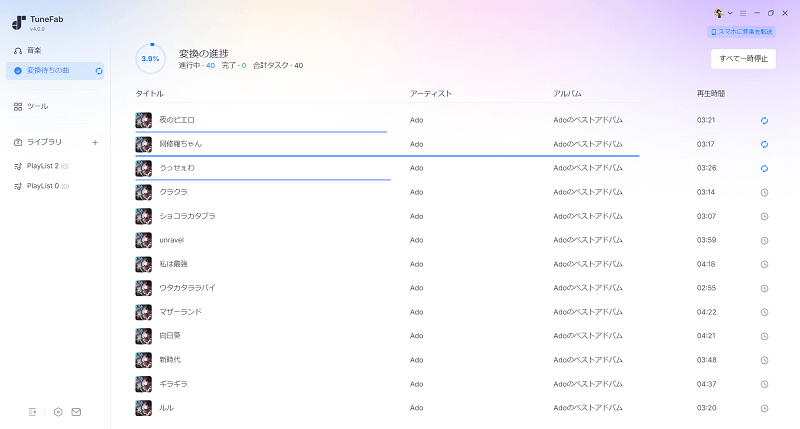Screen dimensions: 800x429
Task: Open the hamburger menu in title bar
Action: tap(743, 13)
